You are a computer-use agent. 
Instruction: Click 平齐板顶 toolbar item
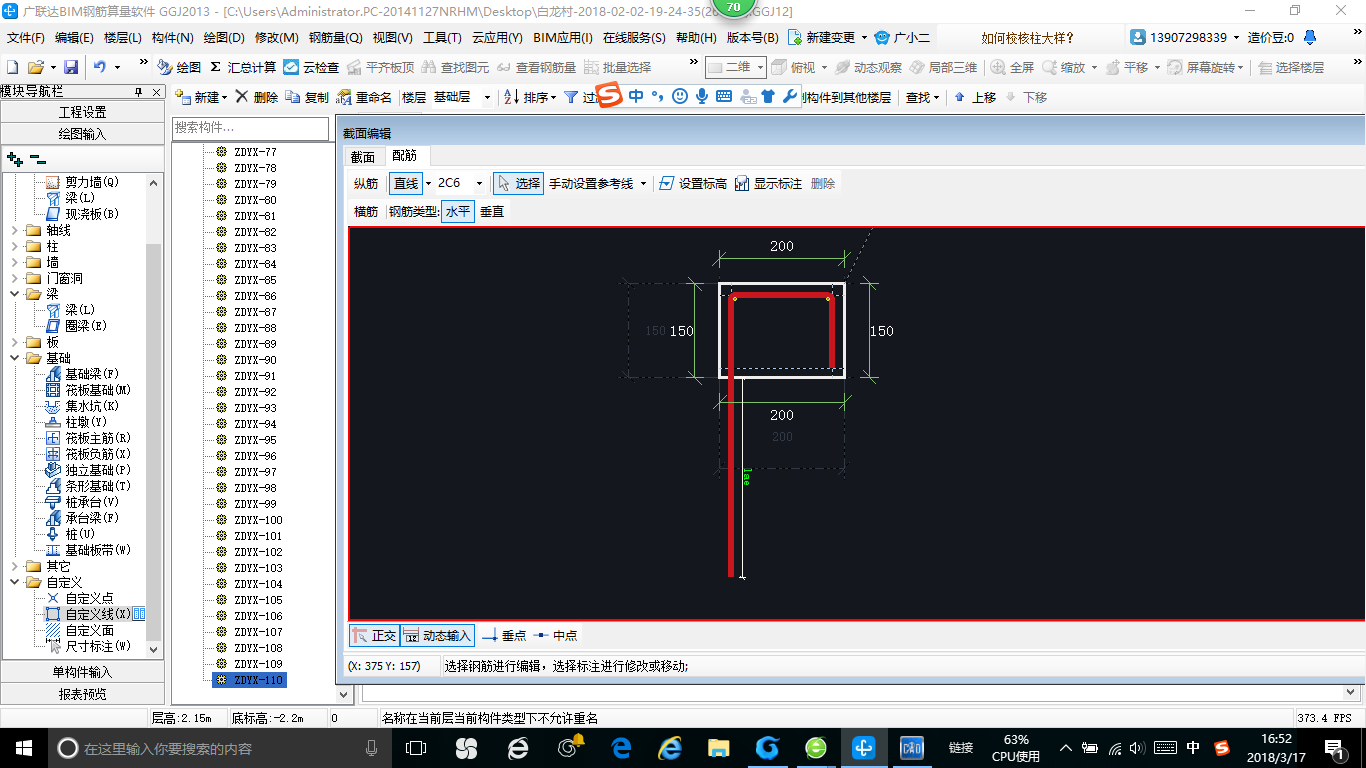380,67
